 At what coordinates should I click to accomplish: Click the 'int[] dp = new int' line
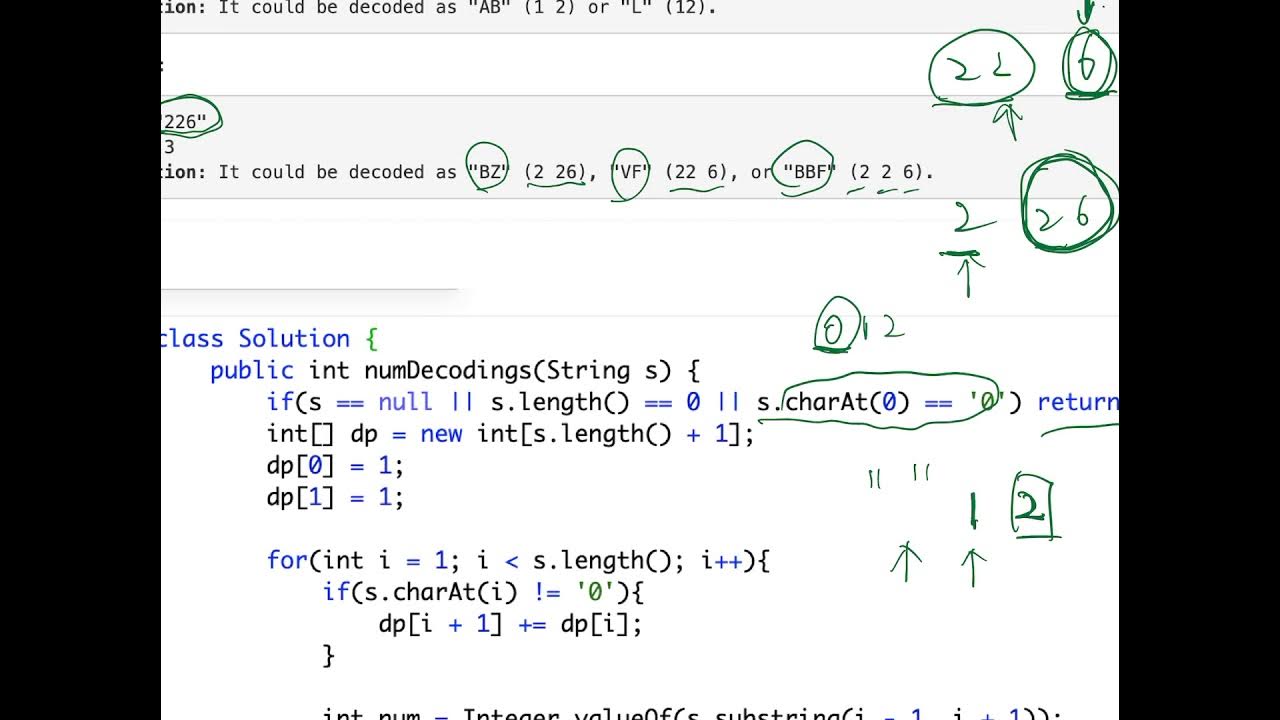tap(510, 434)
